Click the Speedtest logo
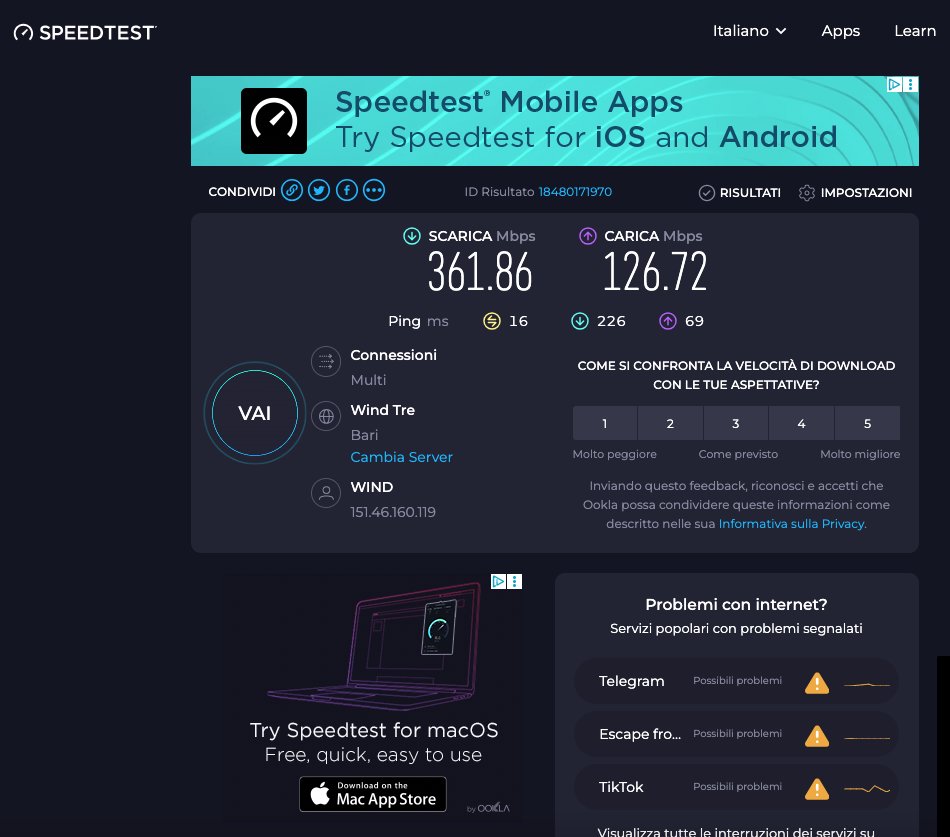This screenshot has height=837, width=950. point(85,32)
